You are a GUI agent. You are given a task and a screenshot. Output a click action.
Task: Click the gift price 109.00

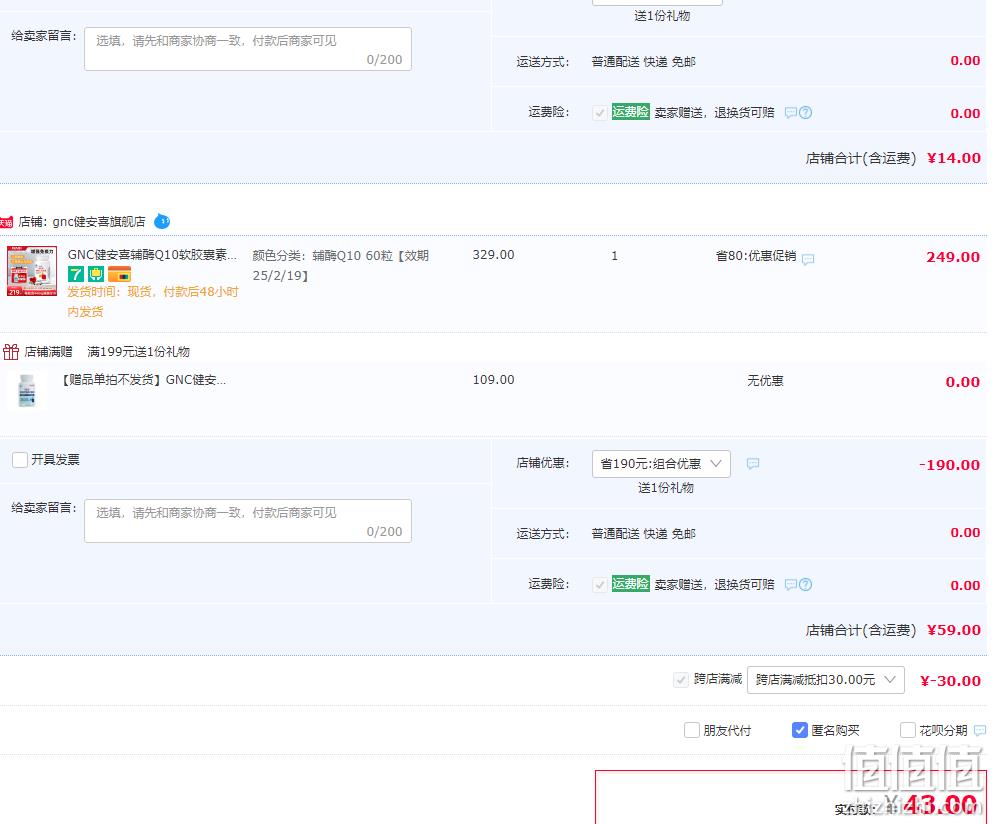(493, 380)
